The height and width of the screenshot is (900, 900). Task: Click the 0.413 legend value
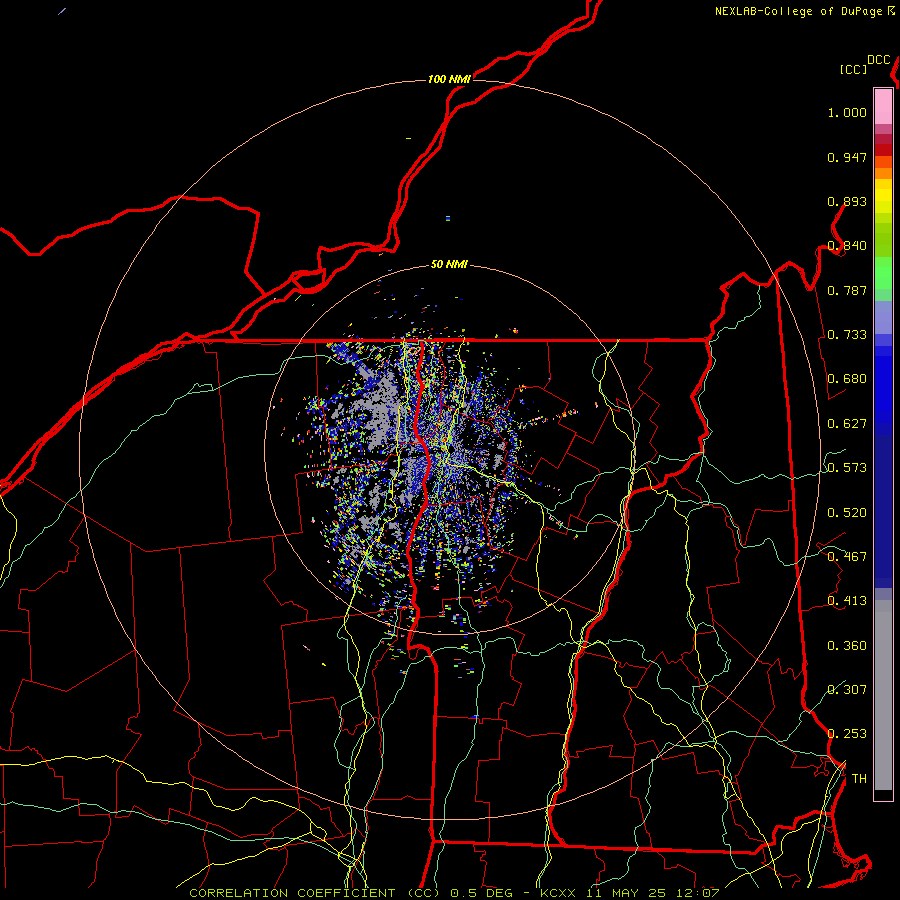point(847,601)
